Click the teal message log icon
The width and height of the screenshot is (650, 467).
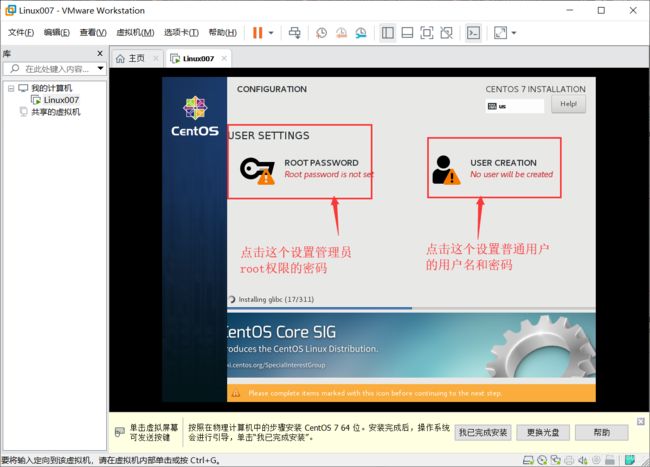(x=630, y=460)
